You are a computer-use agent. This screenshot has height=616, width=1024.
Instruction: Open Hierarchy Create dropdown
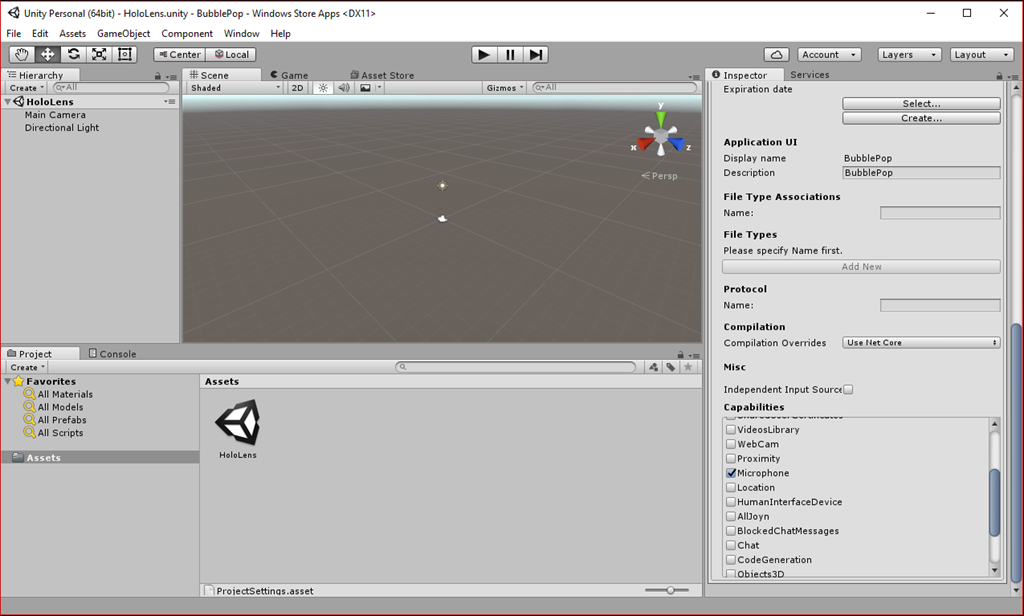[x=26, y=88]
